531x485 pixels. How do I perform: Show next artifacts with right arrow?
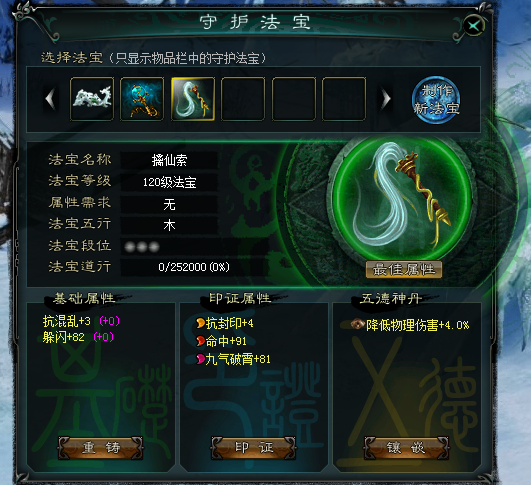(x=386, y=99)
